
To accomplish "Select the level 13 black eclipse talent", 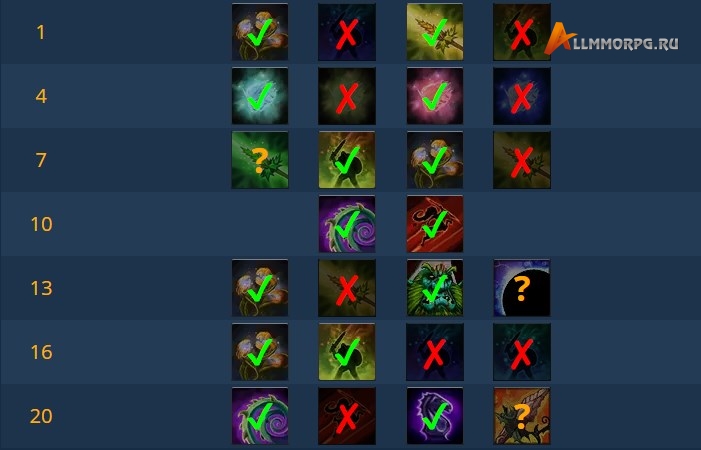I will [522, 288].
